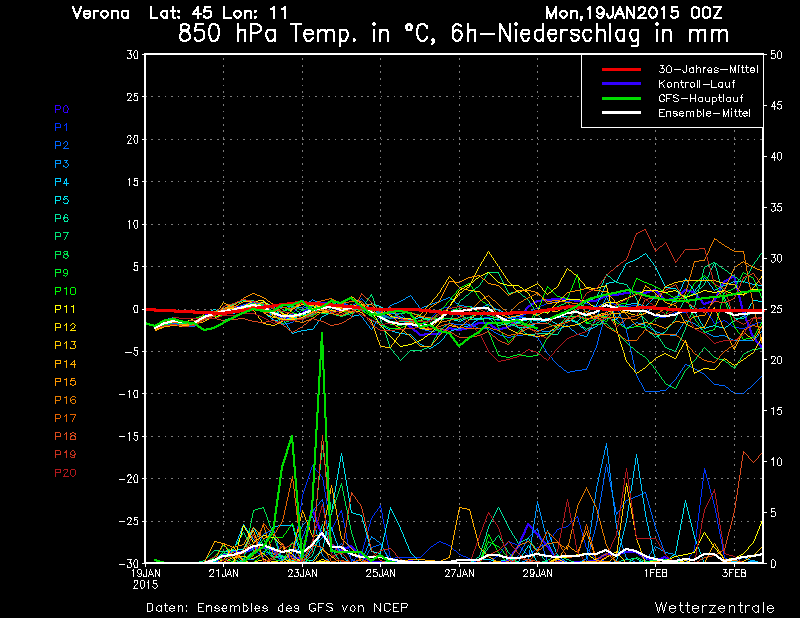Click the 0 label on left temperature axis

(x=136, y=309)
